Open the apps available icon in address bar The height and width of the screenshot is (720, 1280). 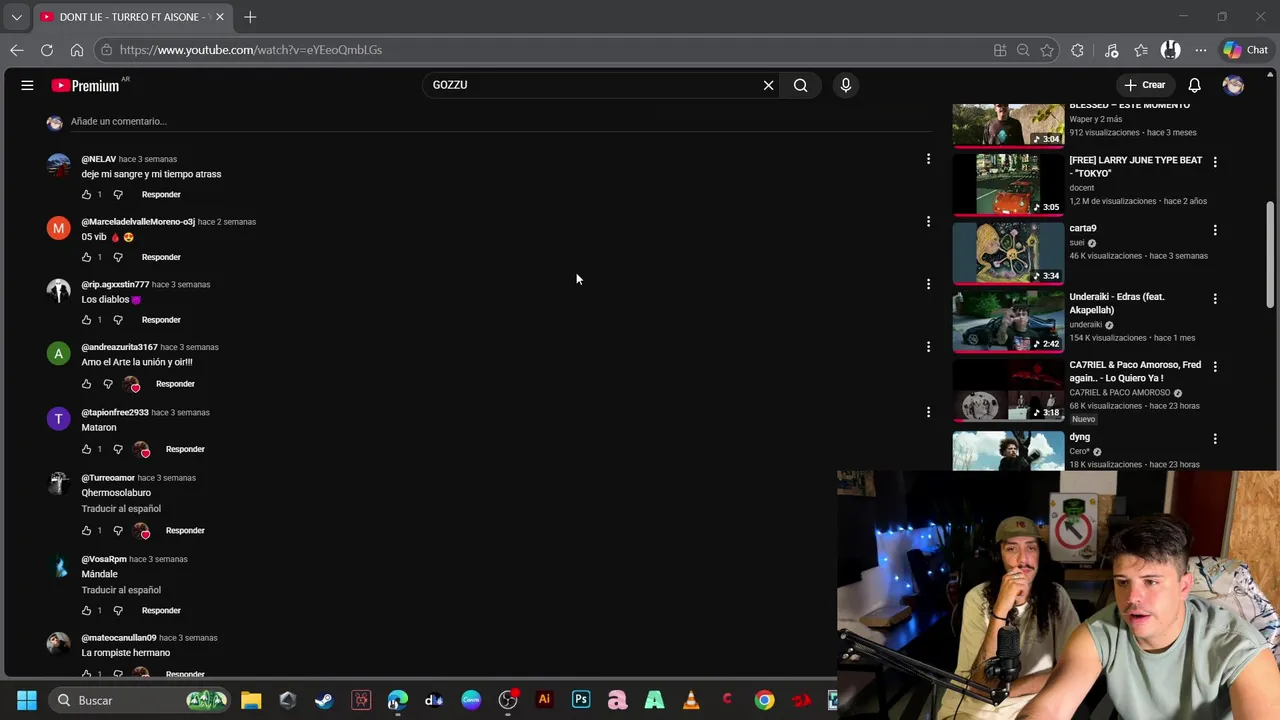point(1000,50)
